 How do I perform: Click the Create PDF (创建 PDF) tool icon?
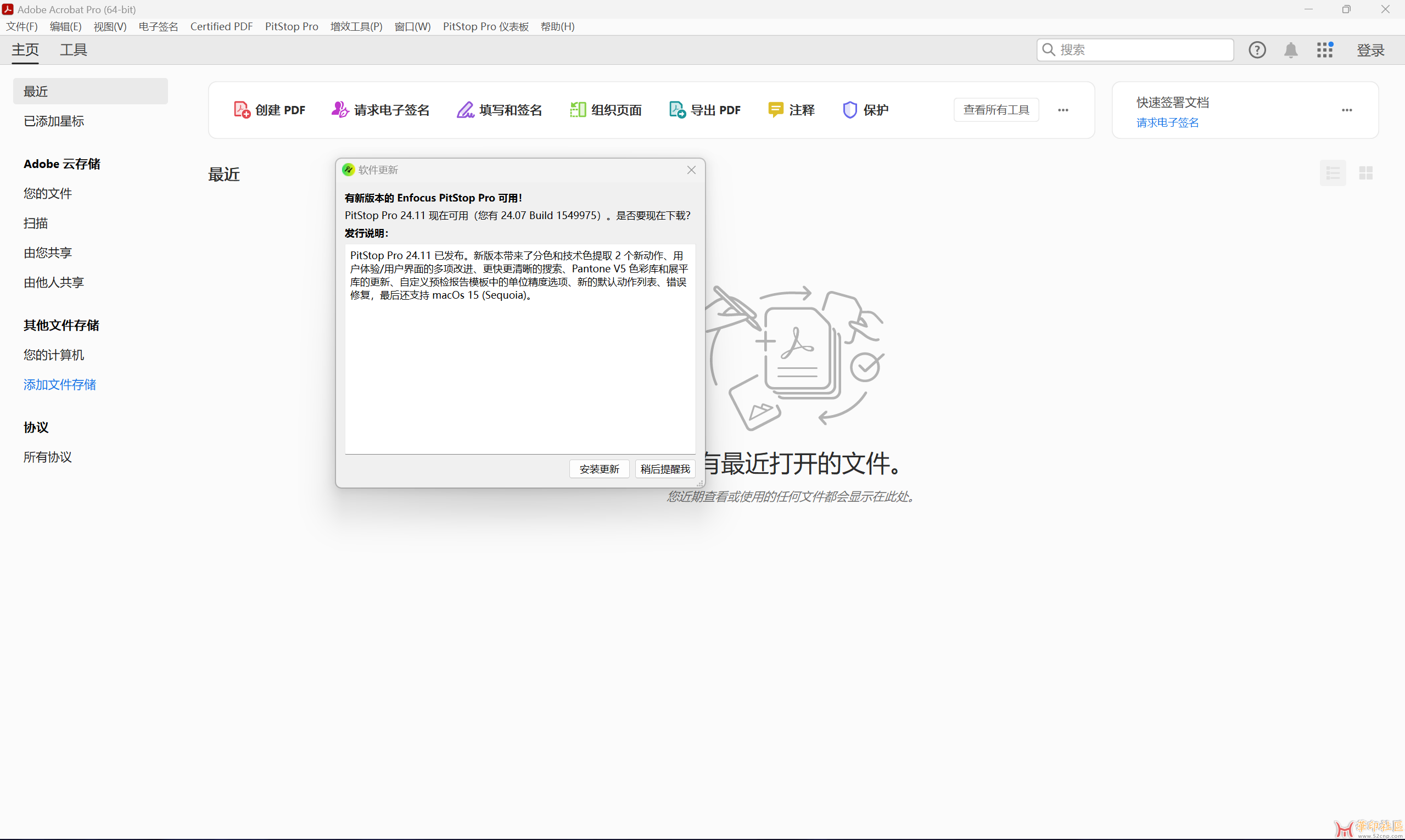click(242, 109)
